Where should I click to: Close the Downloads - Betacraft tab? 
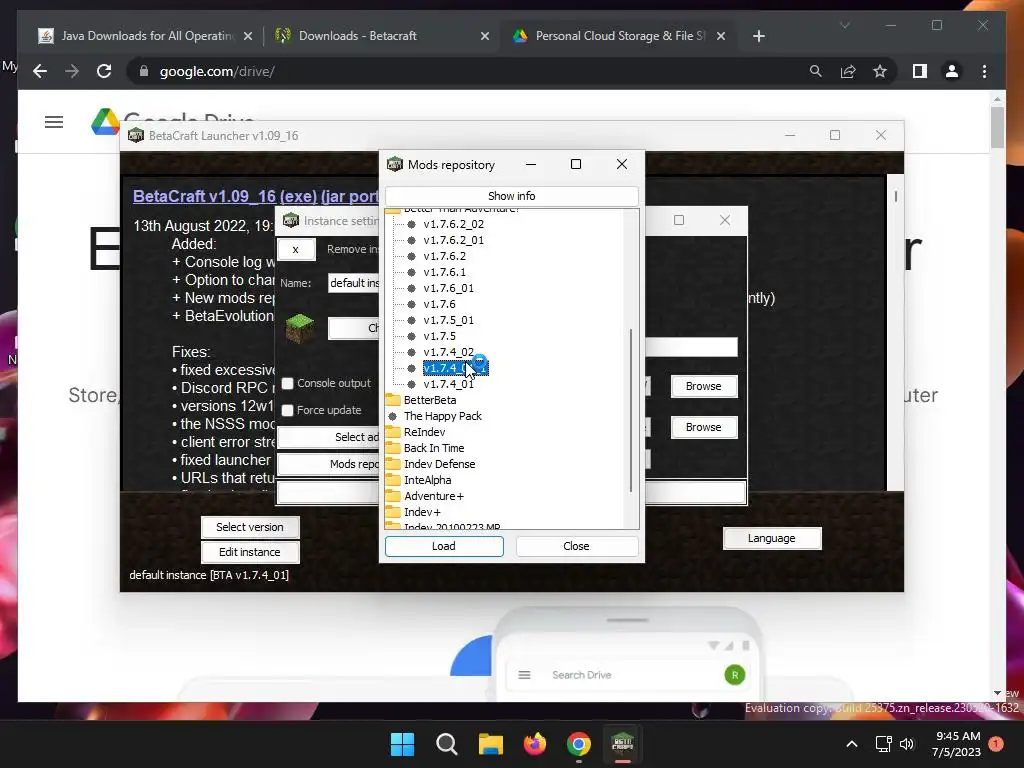[x=485, y=36]
